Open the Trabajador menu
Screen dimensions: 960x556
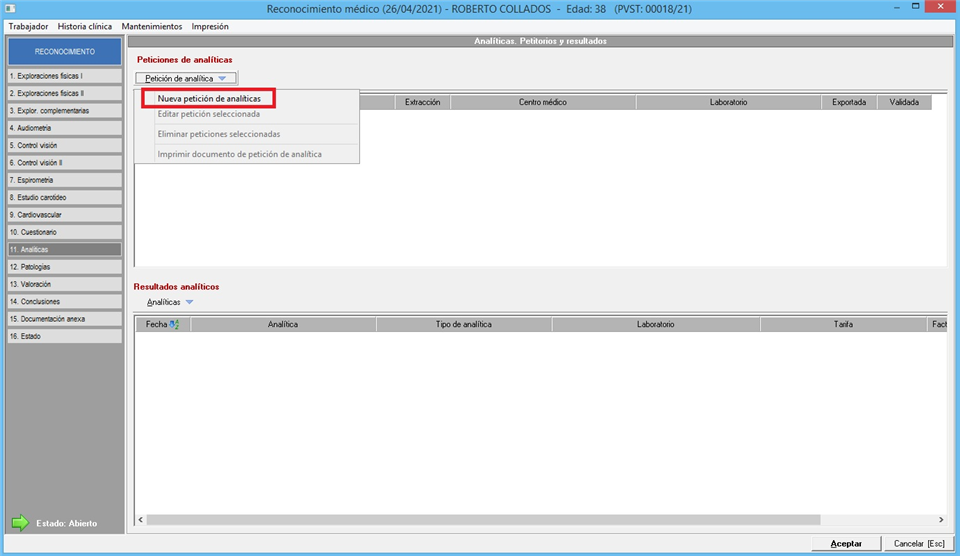28,26
